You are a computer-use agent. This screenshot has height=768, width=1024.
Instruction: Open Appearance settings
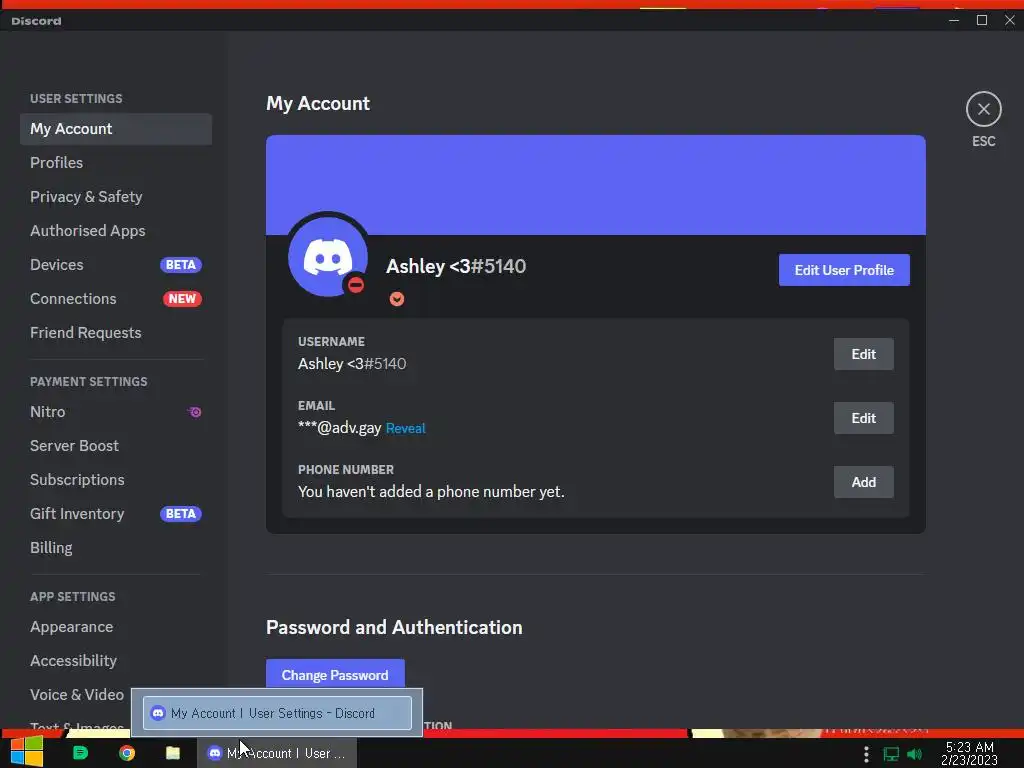tap(116, 627)
